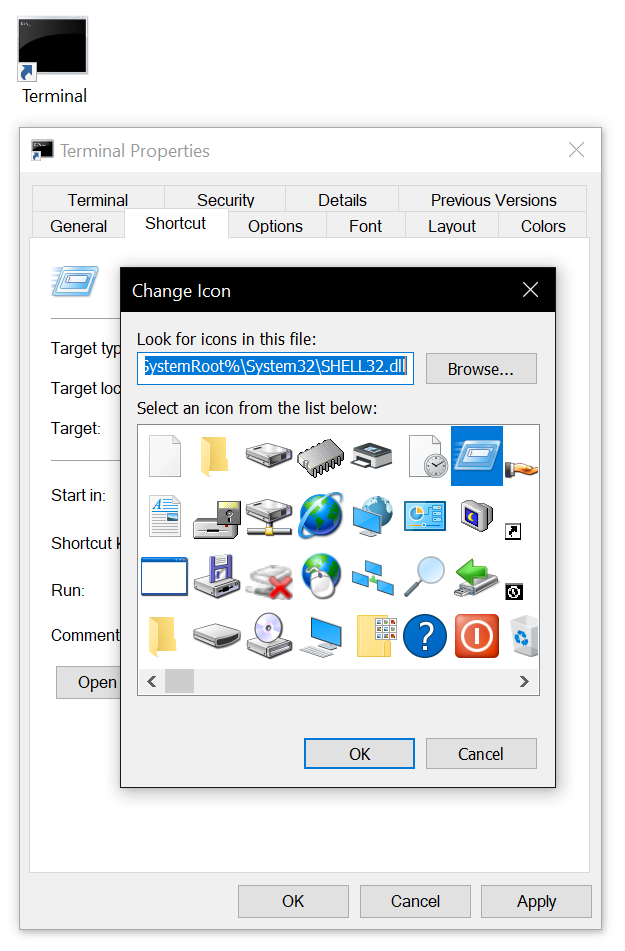This screenshot has width=625, height=951.
Task: Select the blank document icon
Action: pos(165,456)
